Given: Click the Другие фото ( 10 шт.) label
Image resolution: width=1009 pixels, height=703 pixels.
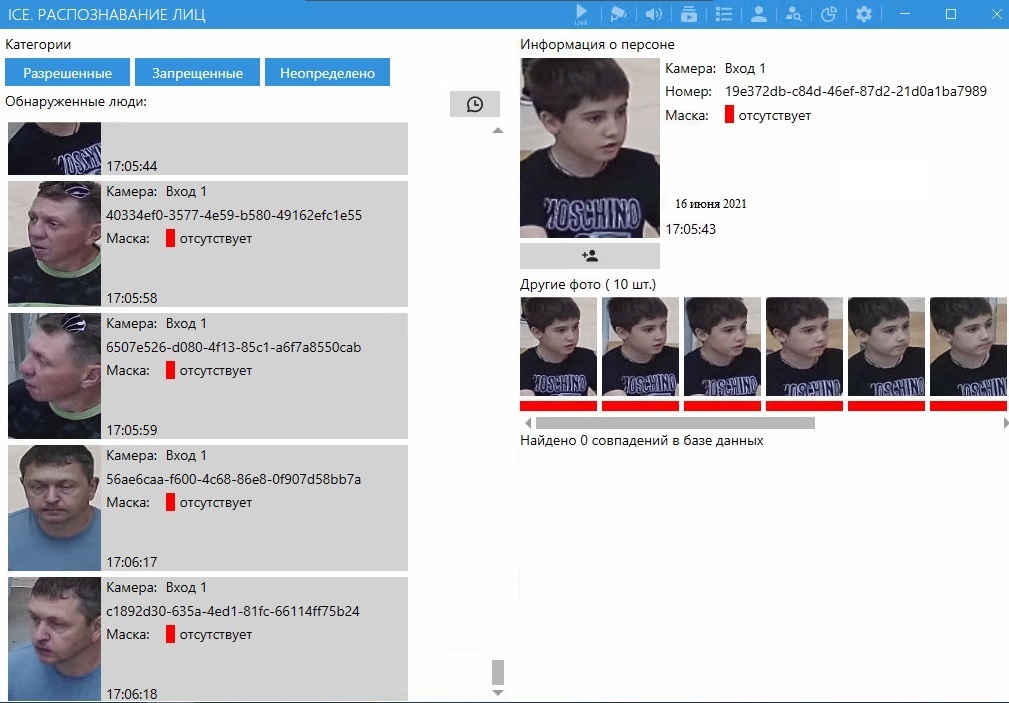Looking at the screenshot, I should pos(588,285).
